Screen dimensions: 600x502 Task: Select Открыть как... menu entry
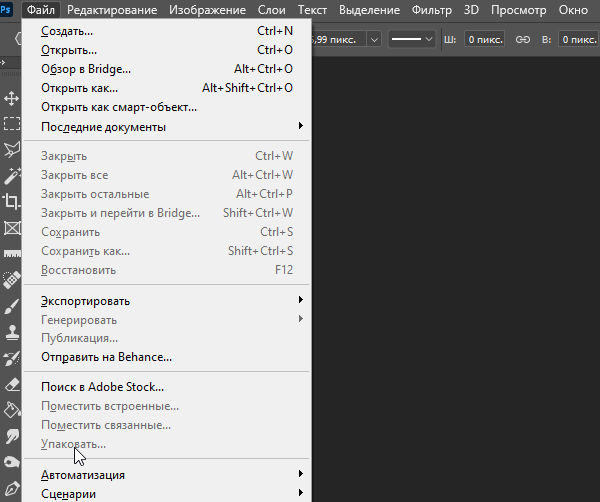point(167,88)
